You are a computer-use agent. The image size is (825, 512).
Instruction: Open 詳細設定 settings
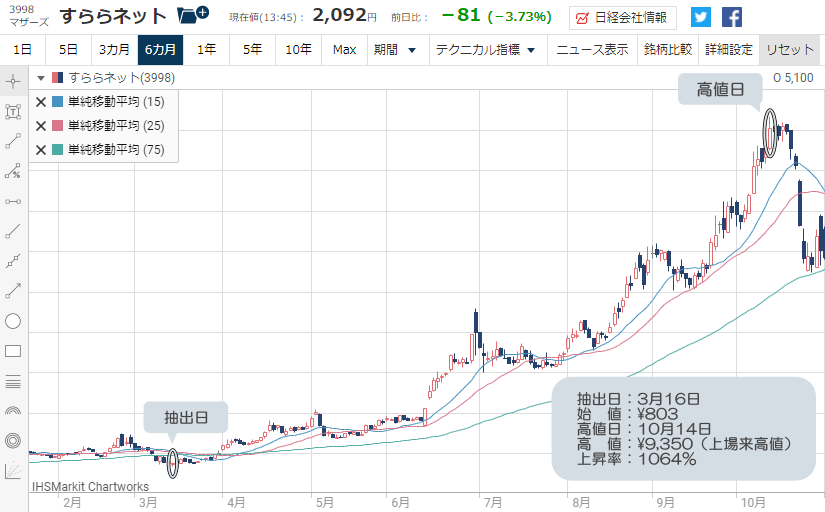coord(729,50)
